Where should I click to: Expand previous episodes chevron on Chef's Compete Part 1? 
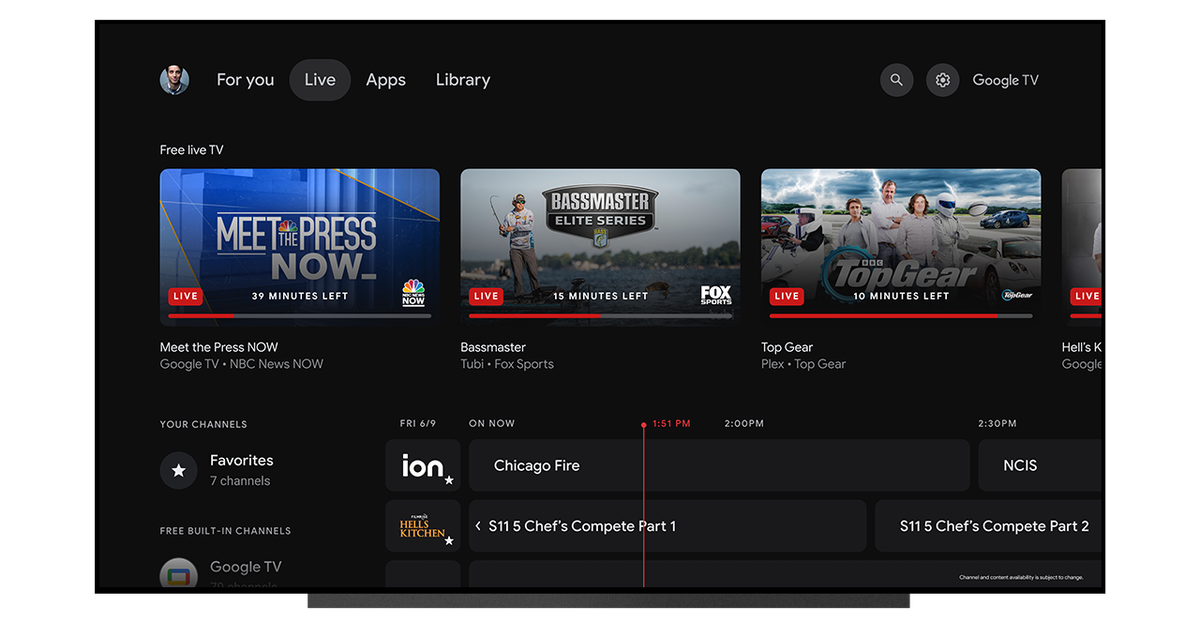click(478, 525)
